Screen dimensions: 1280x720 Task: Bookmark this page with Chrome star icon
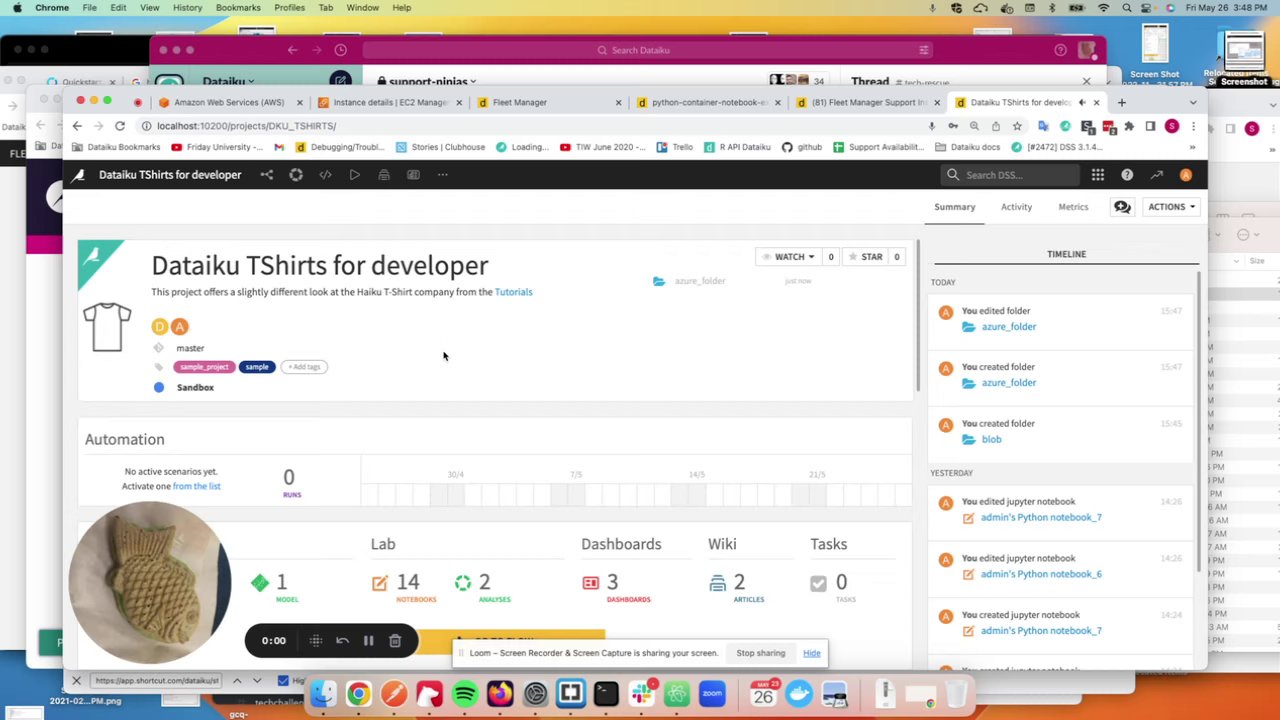pos(1017,126)
